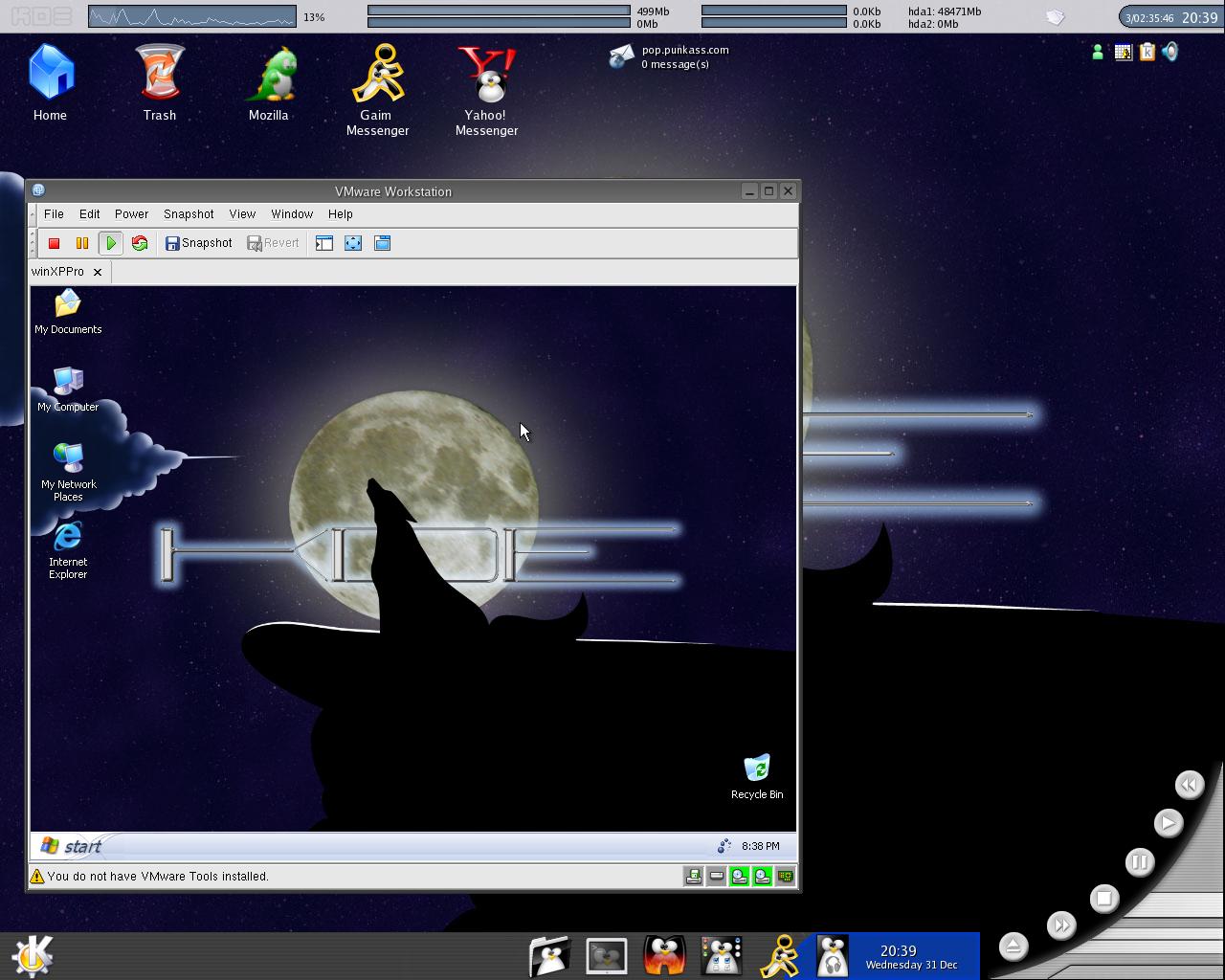Toggle the sidebar panel view icon in toolbar
The height and width of the screenshot is (980, 1225).
click(324, 243)
